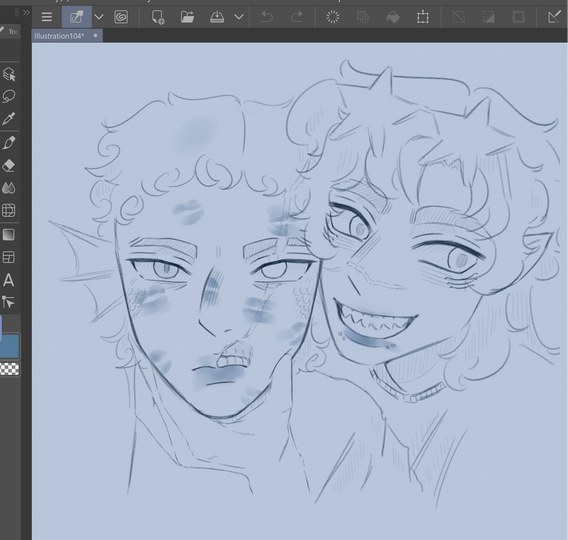
Task: Select the transparent color swatch
Action: (10, 369)
